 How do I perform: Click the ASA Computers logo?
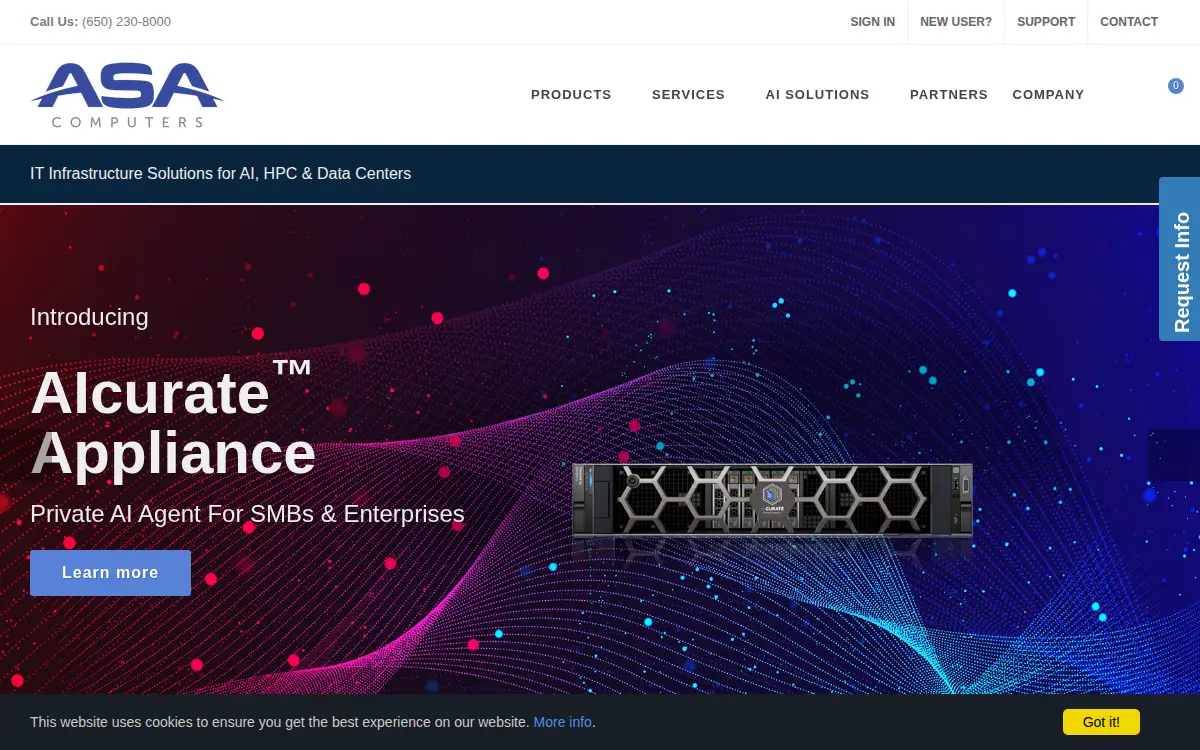(128, 95)
